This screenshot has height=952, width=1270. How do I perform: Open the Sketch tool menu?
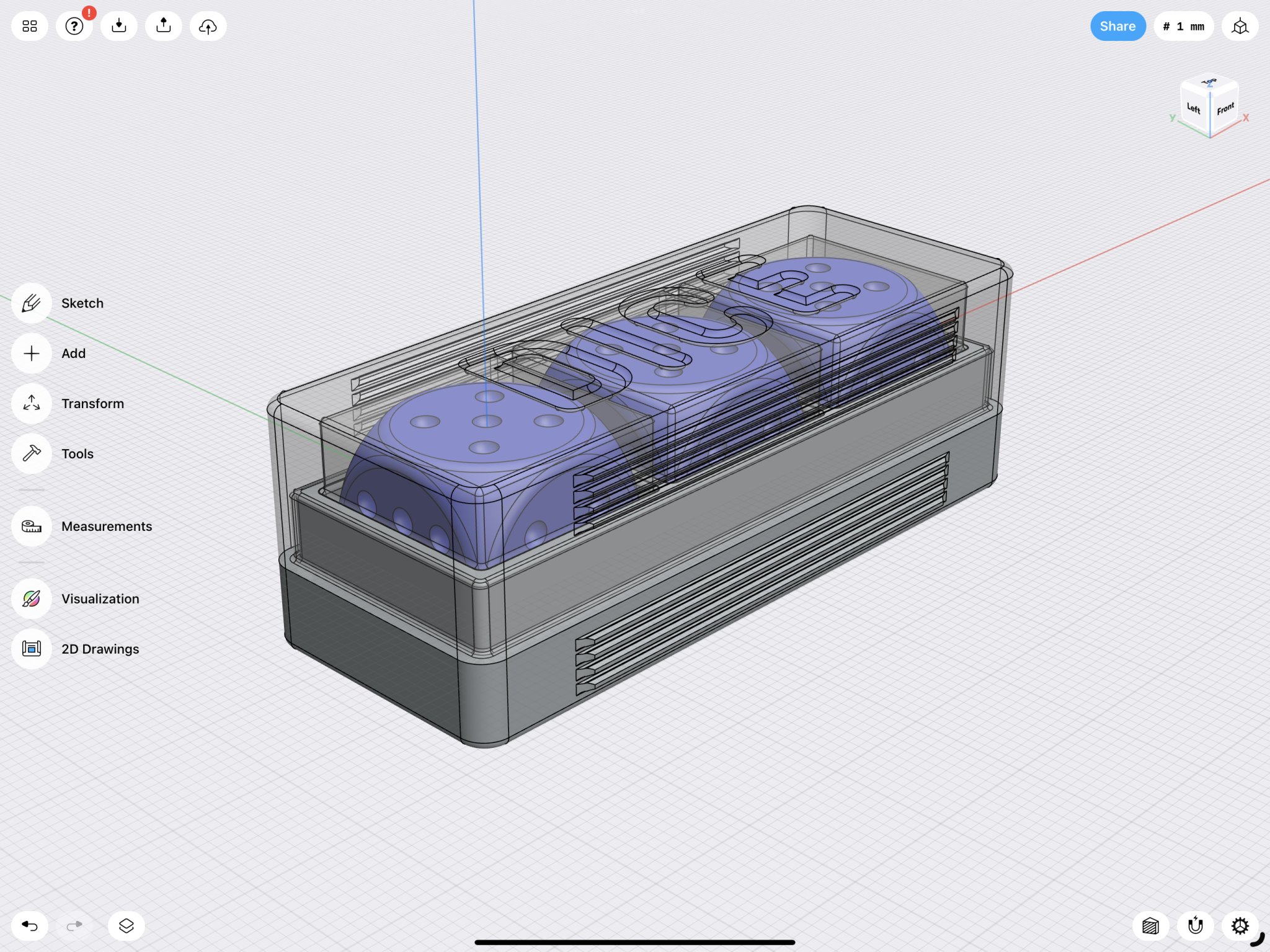pos(31,303)
